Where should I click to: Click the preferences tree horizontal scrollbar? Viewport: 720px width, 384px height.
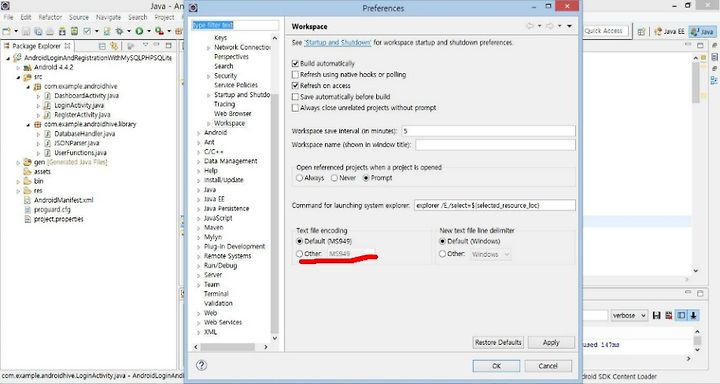(231, 347)
